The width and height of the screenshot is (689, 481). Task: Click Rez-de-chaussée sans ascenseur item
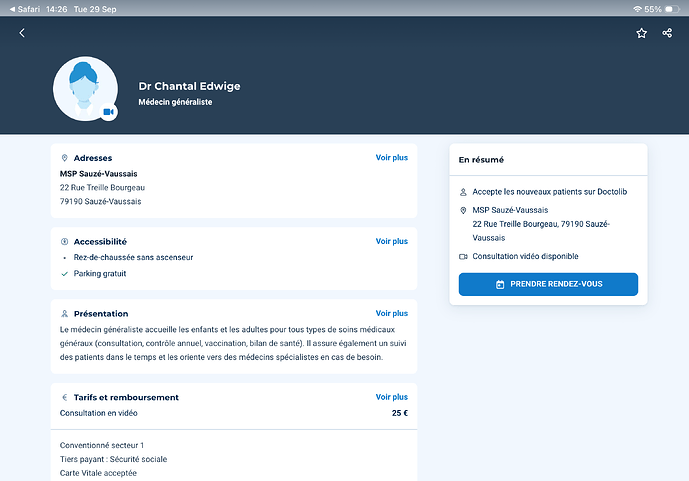pyautogui.click(x=133, y=257)
